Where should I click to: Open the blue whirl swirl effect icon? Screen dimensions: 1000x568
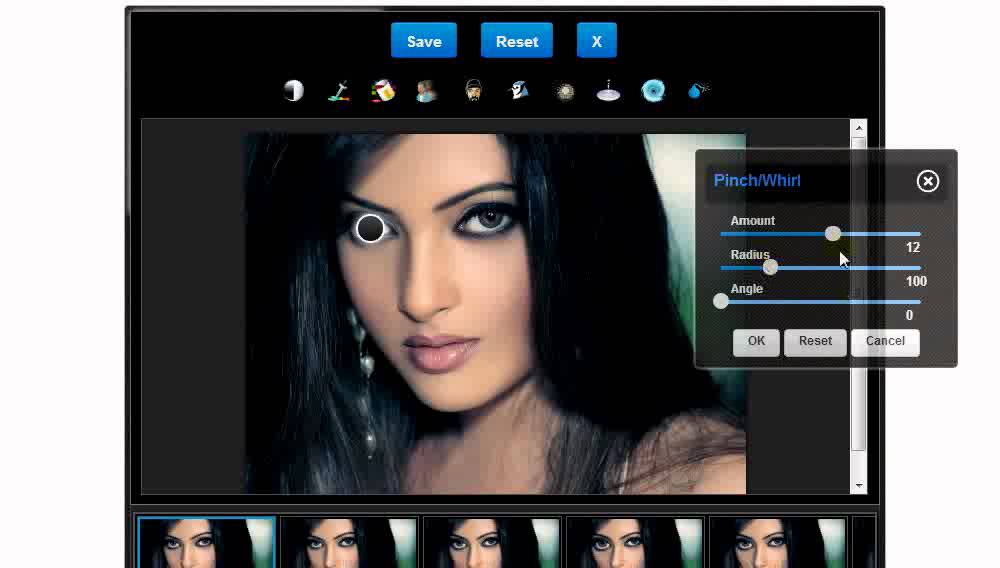(653, 91)
